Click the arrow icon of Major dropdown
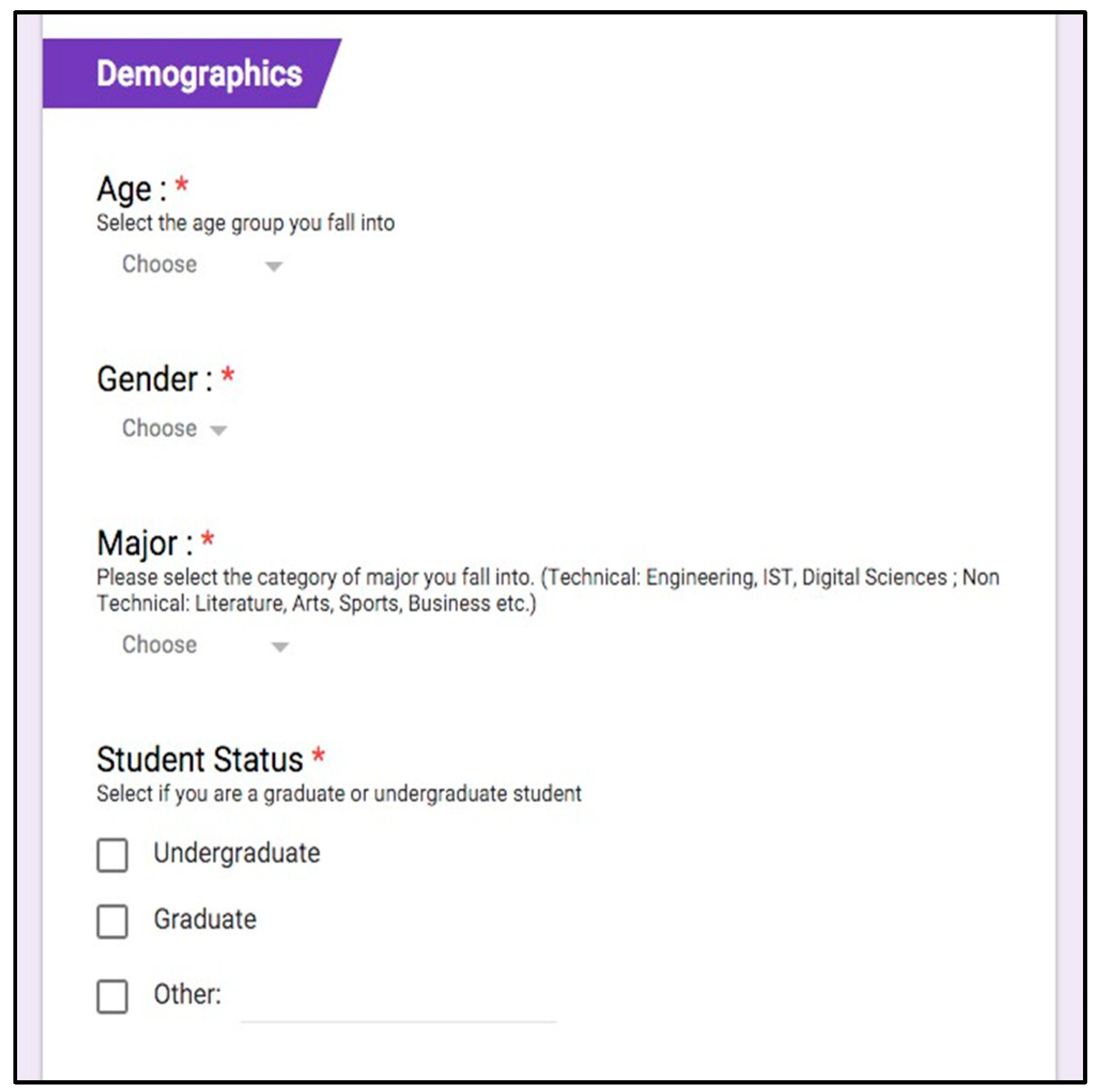 280,647
